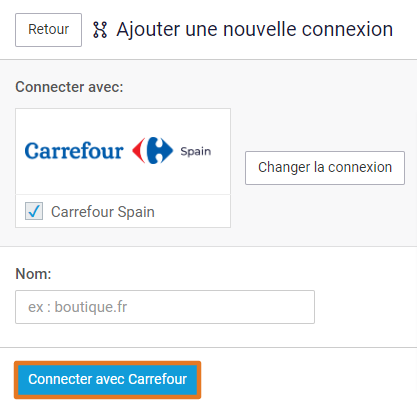The image size is (417, 411).
Task: Click the white area of logo card
Action: 123,120
